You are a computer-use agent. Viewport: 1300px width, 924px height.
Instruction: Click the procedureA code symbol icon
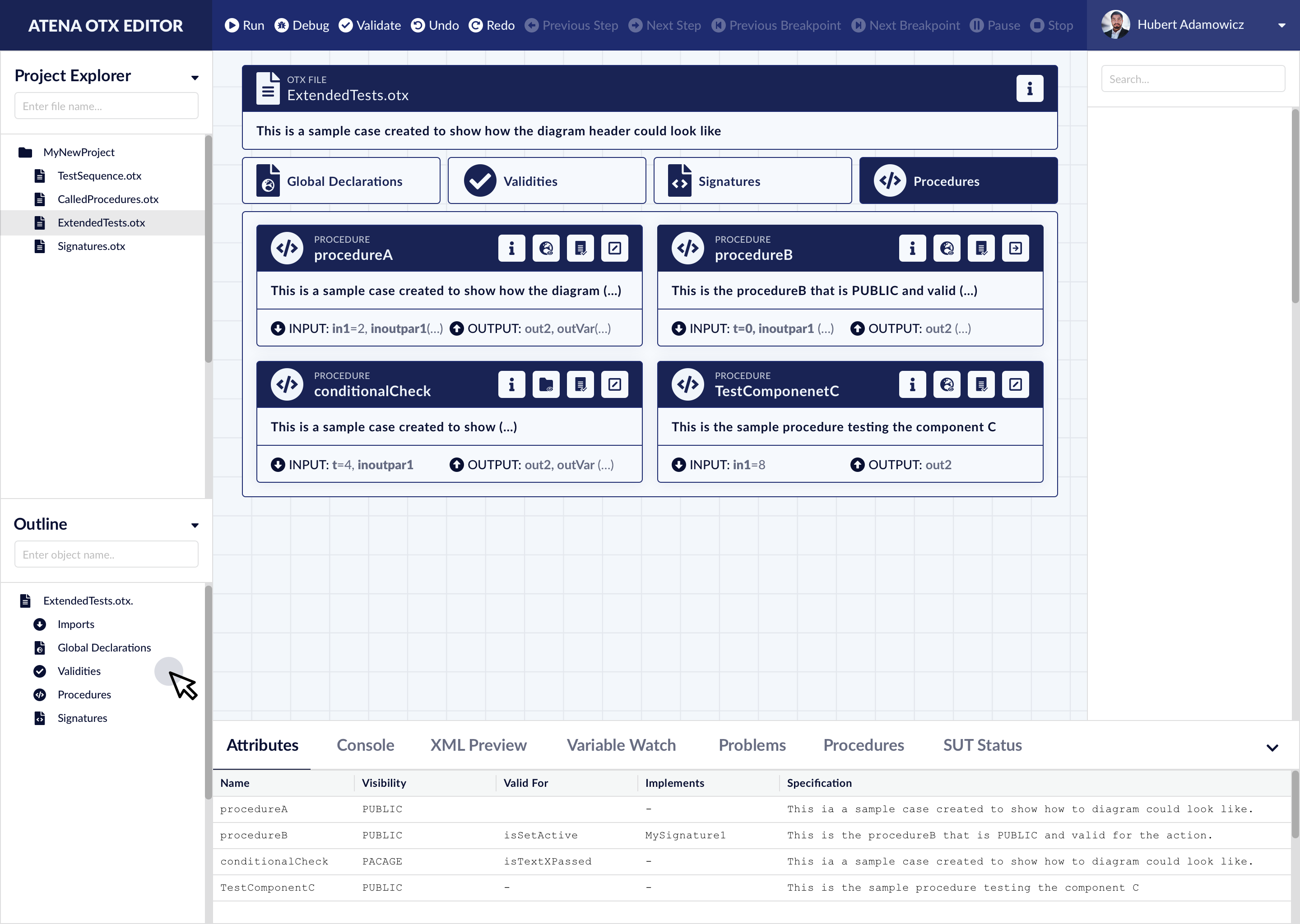click(287, 248)
